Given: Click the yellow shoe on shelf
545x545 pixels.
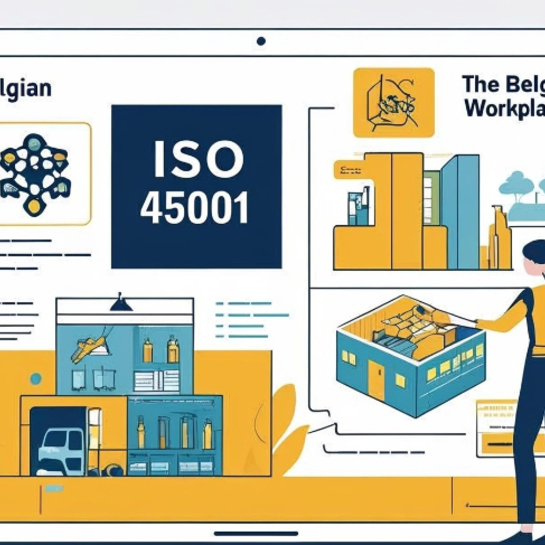Looking at the screenshot, I should [x=90, y=349].
